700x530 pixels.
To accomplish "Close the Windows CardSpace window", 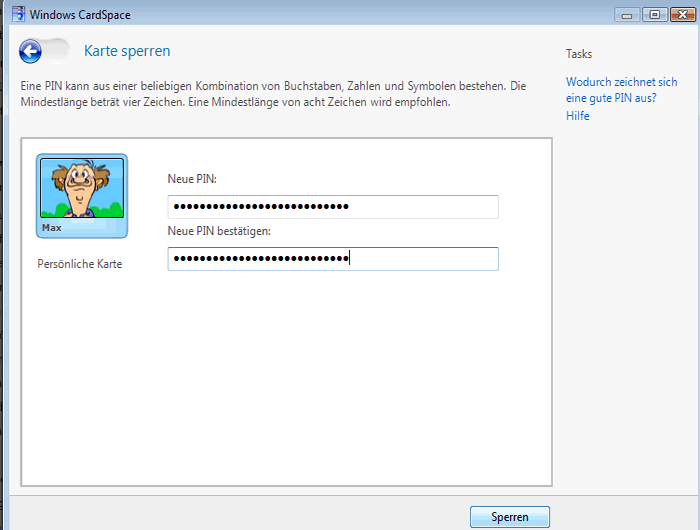I will pyautogui.click(x=683, y=15).
